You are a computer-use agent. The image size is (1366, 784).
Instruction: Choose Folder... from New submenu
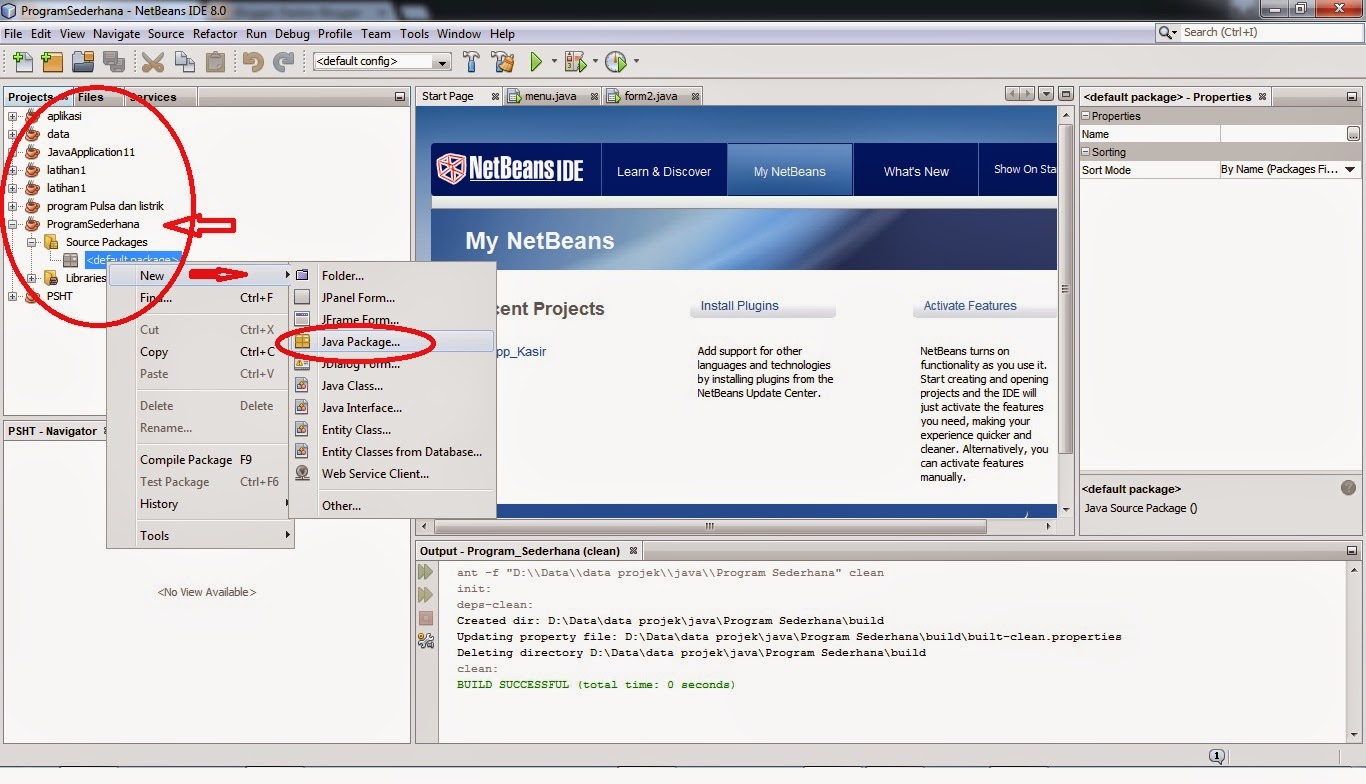pyautogui.click(x=393, y=276)
